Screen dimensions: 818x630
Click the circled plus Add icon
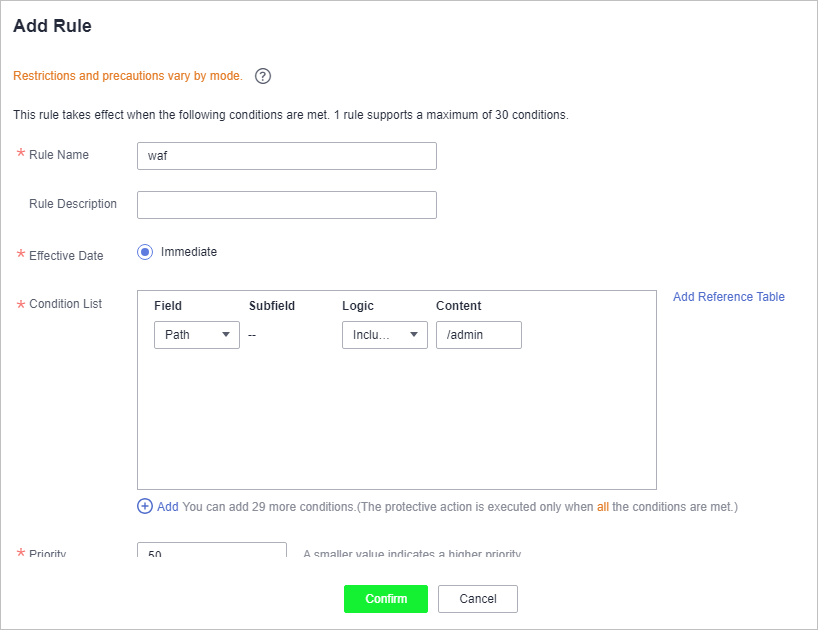click(x=145, y=506)
